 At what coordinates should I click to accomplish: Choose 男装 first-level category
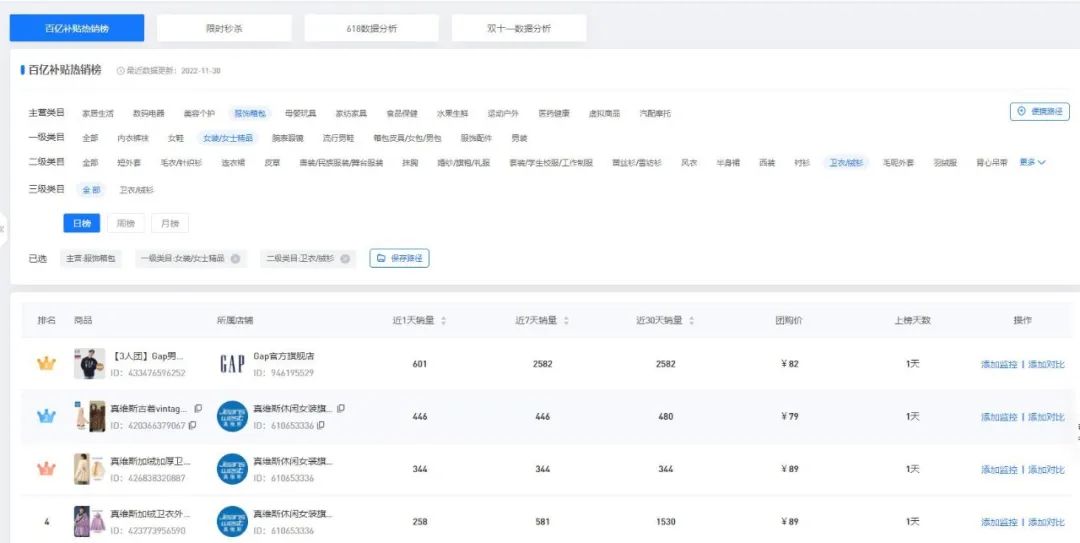(x=519, y=138)
